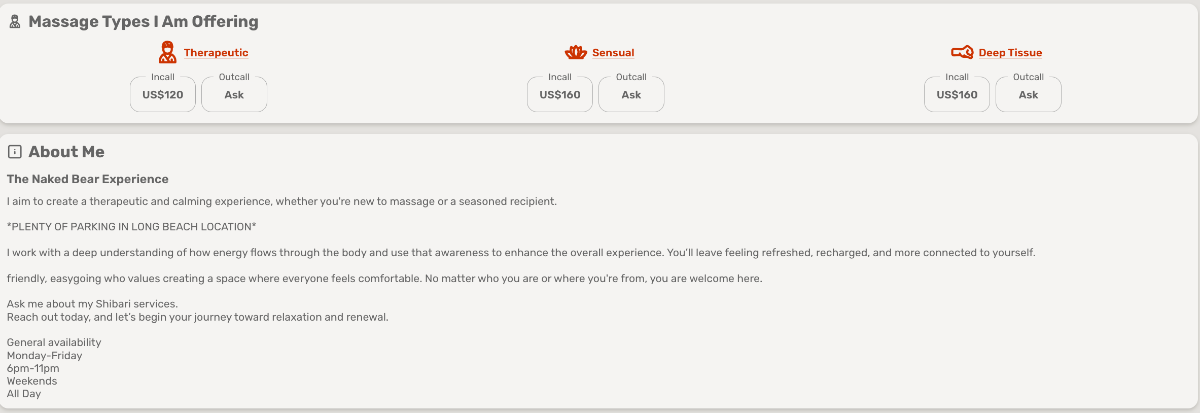Click the Deep Tissue massage icon
Image resolution: width=1200 pixels, height=413 pixels.
962,53
